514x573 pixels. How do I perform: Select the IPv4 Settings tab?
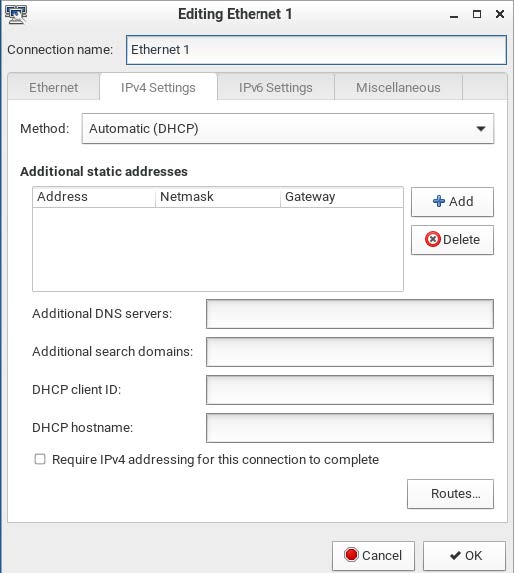pyautogui.click(x=158, y=87)
